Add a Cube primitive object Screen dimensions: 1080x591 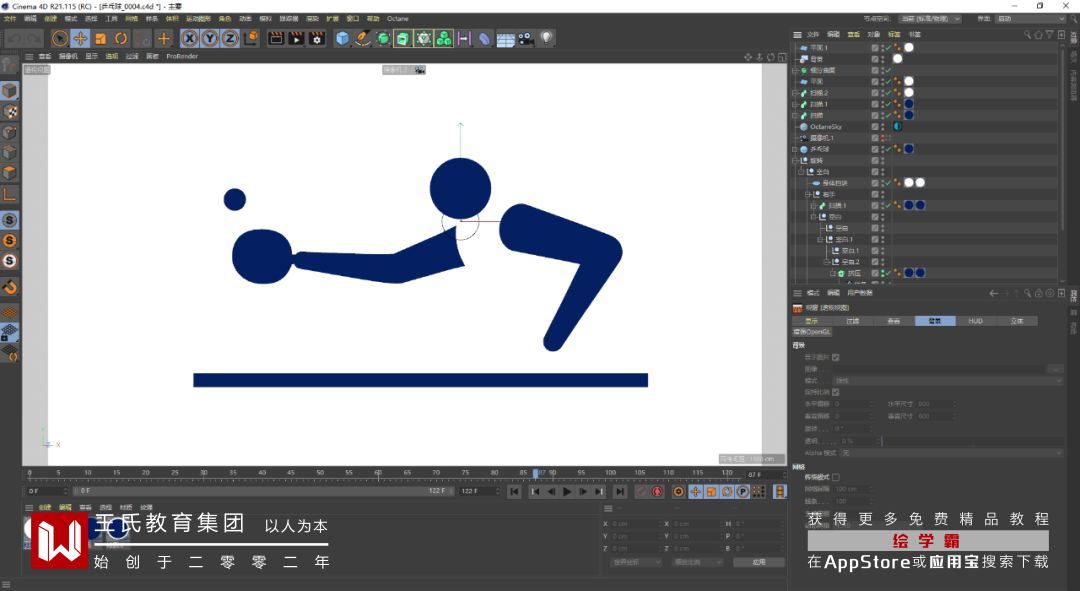click(342, 39)
